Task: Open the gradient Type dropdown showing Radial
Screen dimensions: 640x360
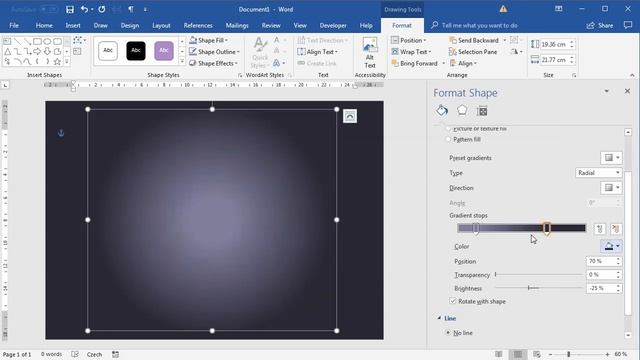Action: coord(598,173)
